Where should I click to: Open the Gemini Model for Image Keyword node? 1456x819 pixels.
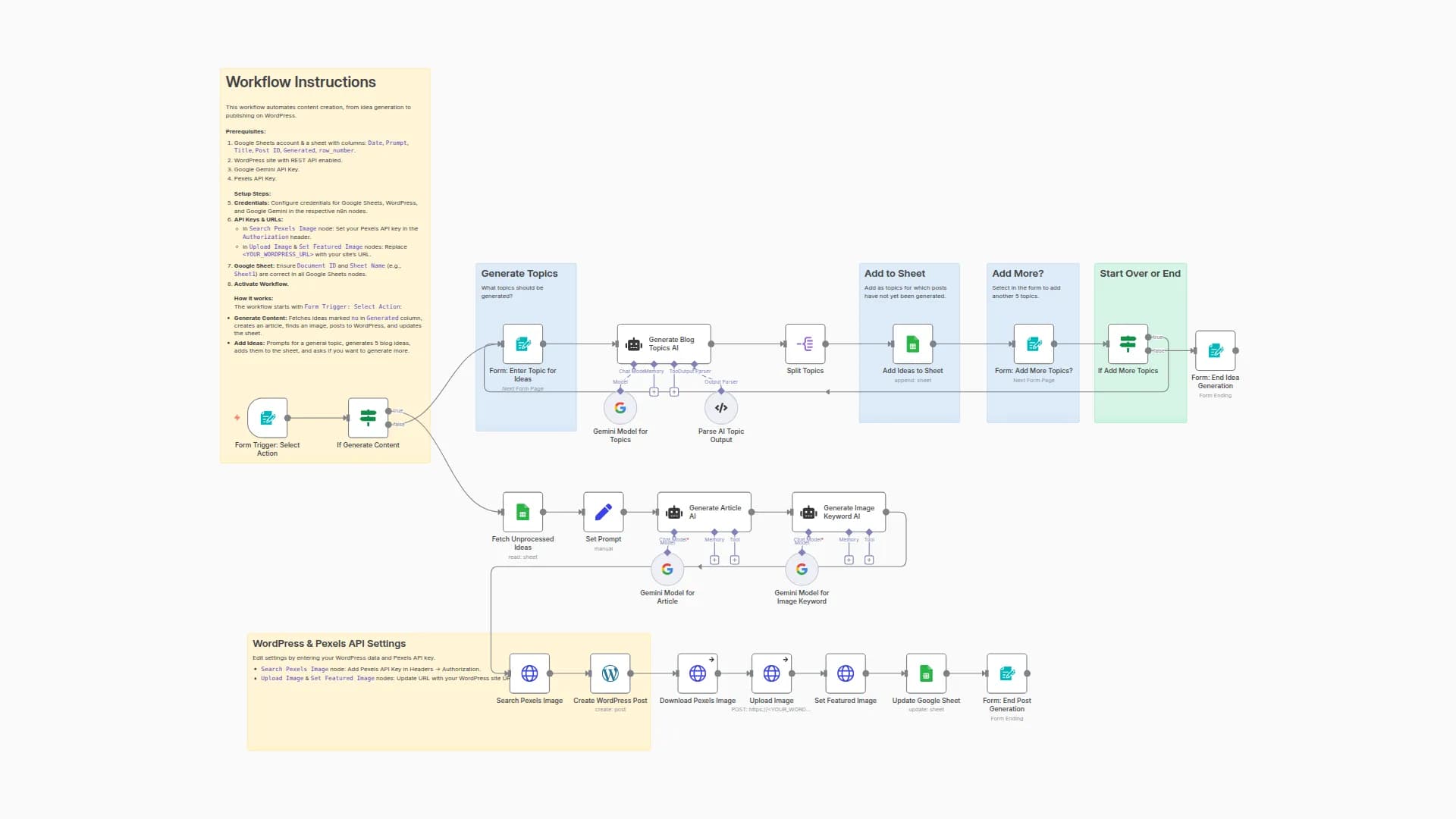[x=802, y=568]
